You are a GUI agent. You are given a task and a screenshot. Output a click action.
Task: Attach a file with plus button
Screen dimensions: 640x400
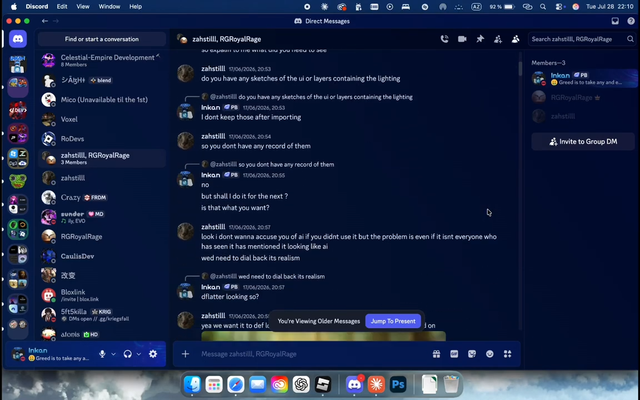tap(185, 354)
